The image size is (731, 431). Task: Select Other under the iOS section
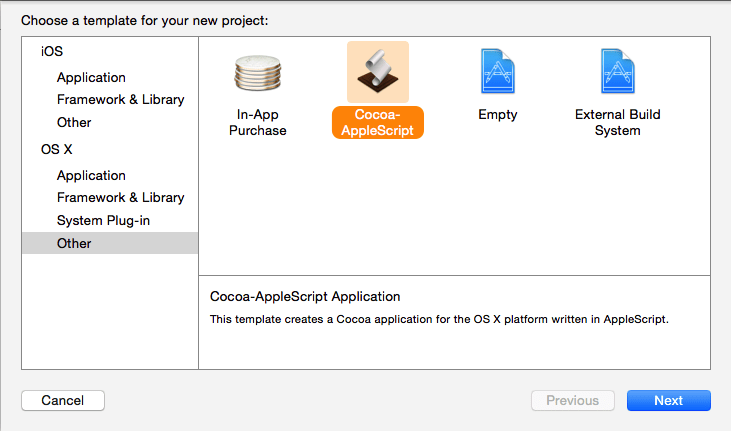point(74,122)
